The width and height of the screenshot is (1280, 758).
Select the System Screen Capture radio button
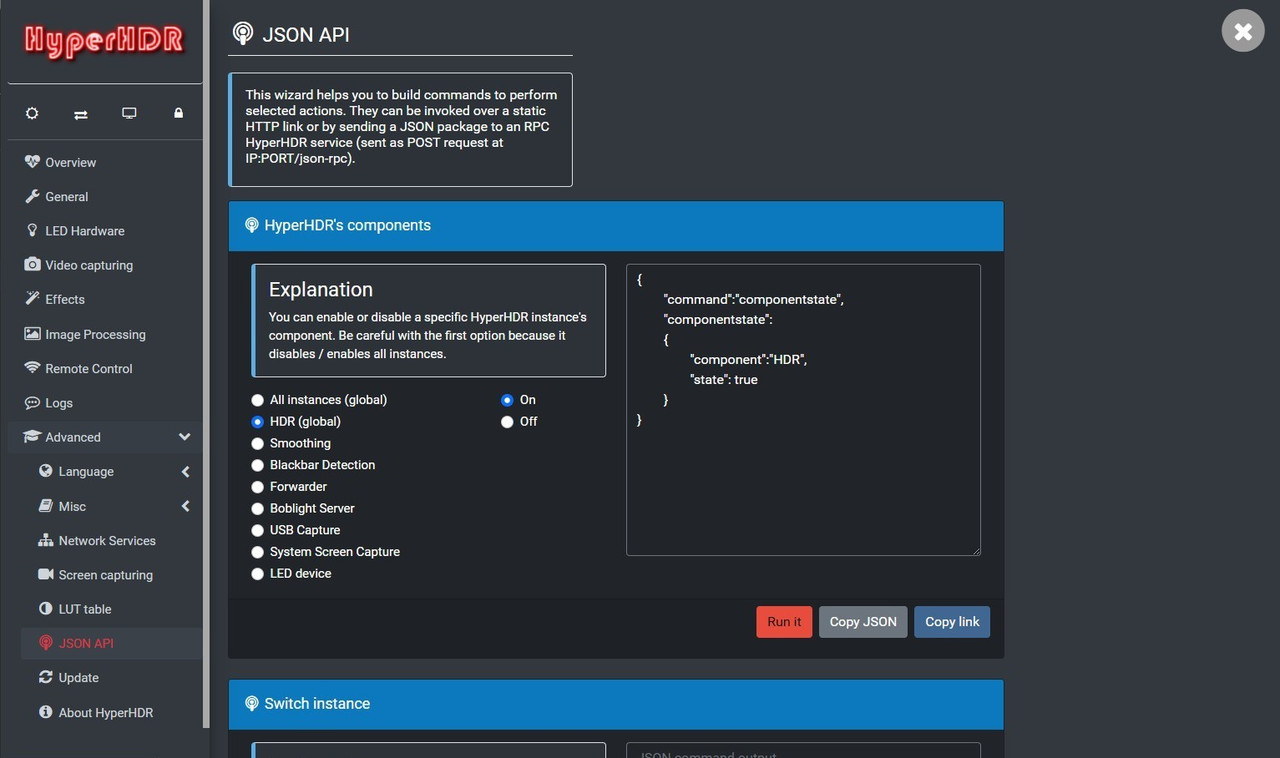click(x=258, y=552)
